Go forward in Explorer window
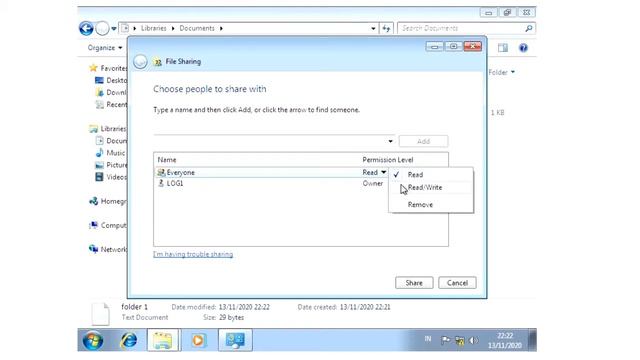The image size is (640, 360). 102,29
